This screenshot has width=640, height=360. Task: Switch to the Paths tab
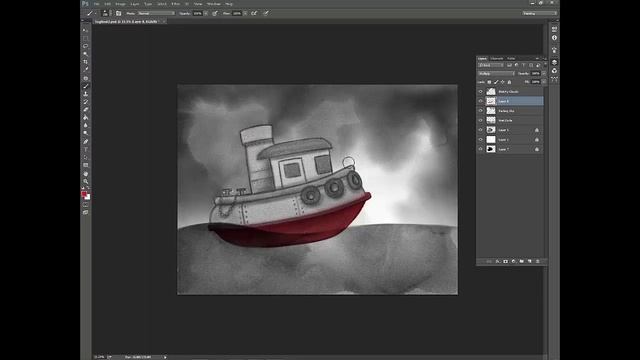click(511, 58)
